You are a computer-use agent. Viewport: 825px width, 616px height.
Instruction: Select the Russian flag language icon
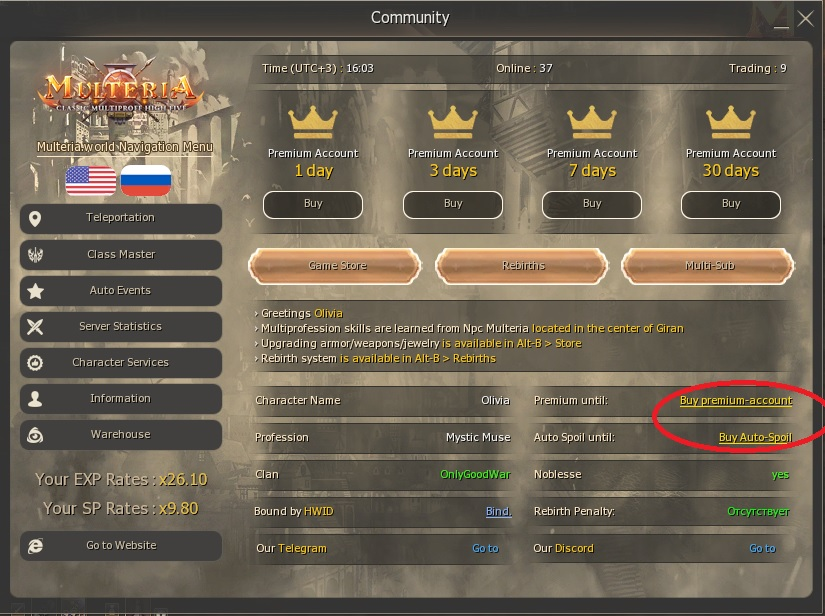click(146, 180)
